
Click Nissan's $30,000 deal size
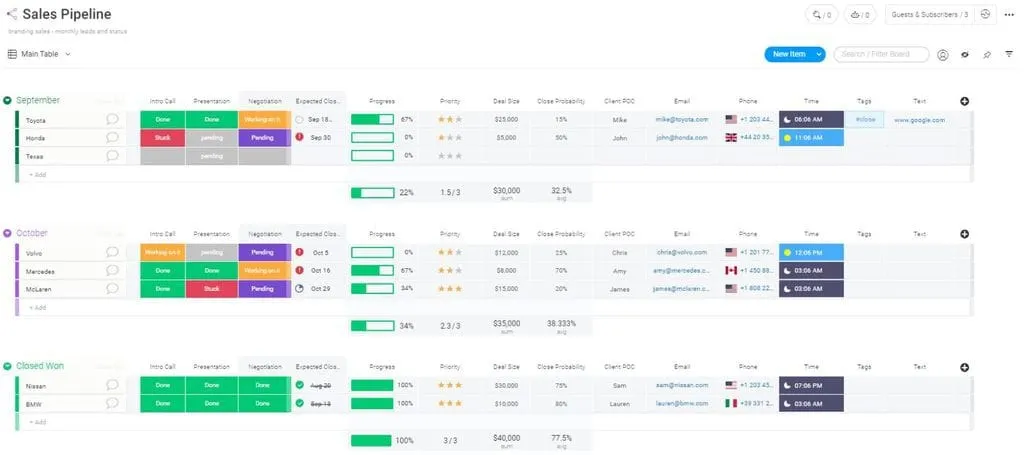[x=506, y=385]
